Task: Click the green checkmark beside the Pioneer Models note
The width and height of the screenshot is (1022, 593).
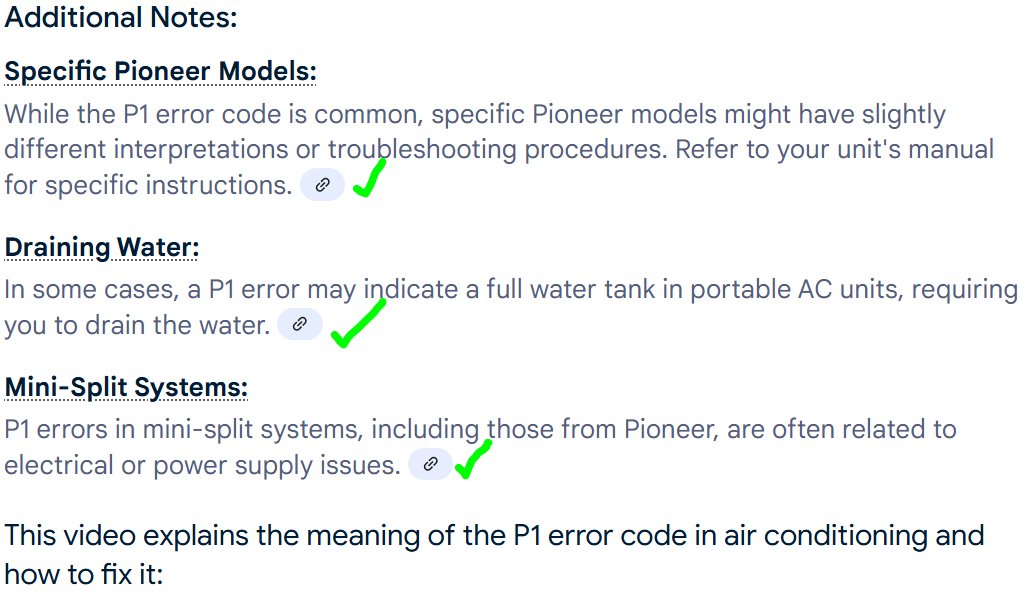Action: (x=370, y=179)
